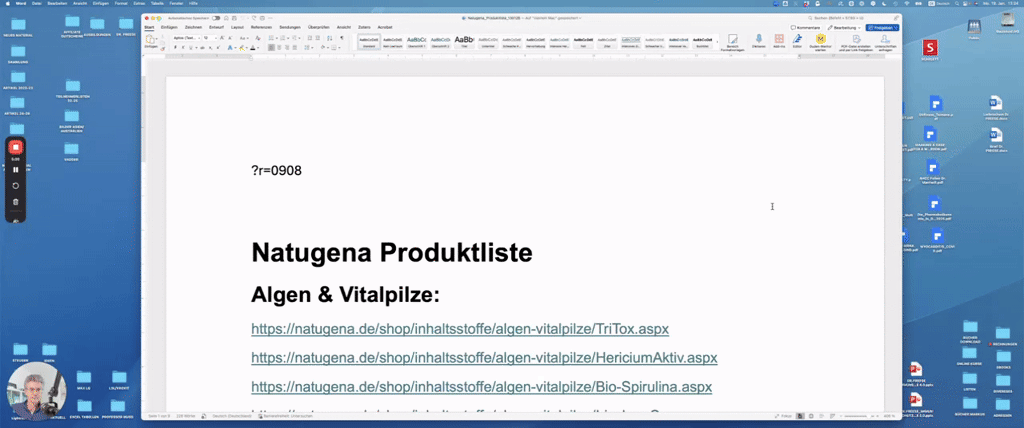Create PDF and share via link
Viewport: 1024px width, 428px height.
click(856, 43)
